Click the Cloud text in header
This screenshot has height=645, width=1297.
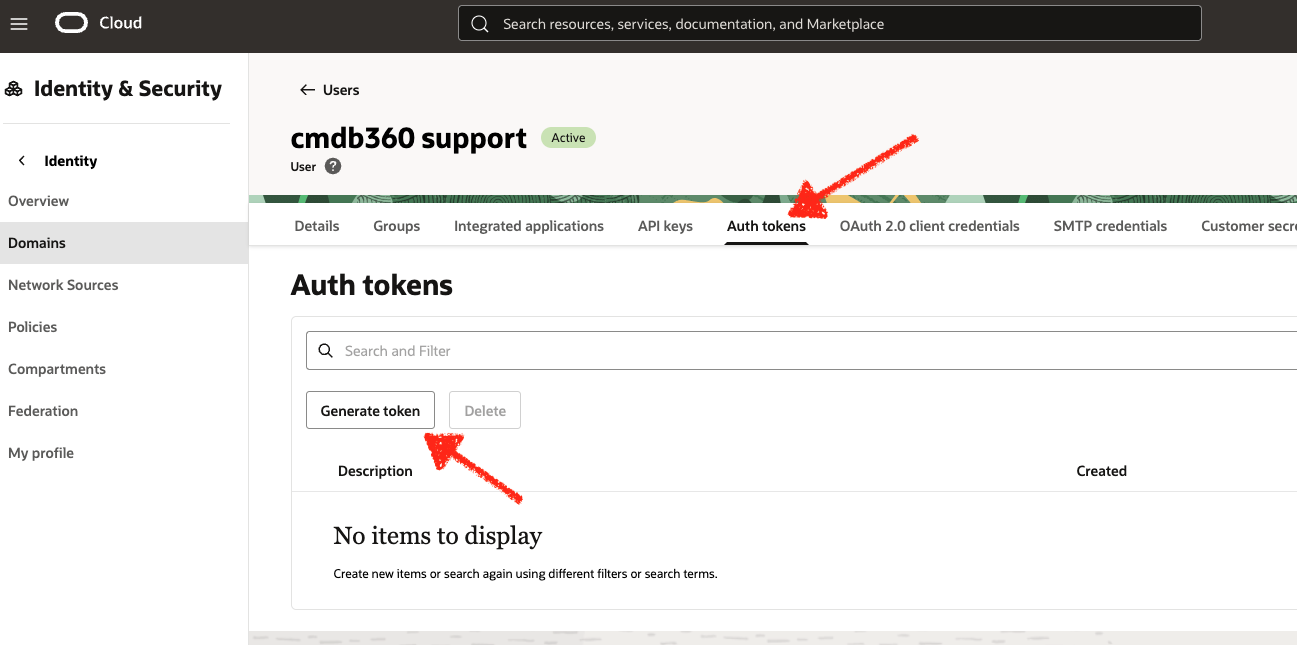121,23
